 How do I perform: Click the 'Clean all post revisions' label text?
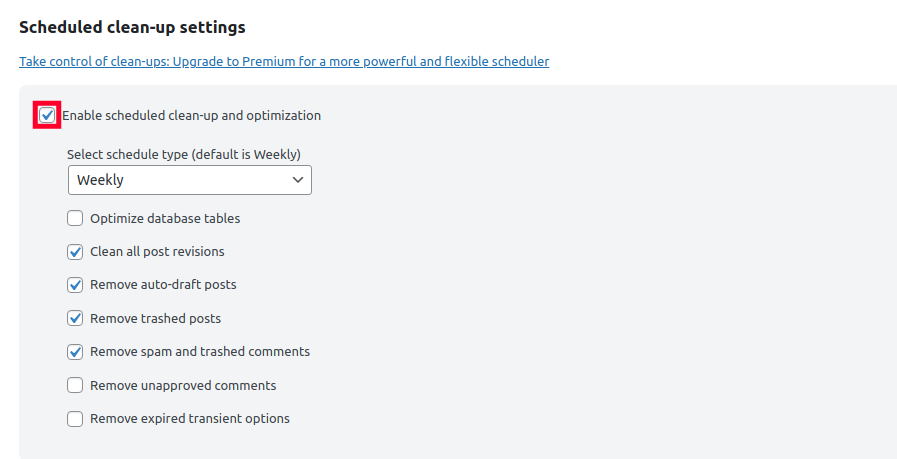pyautogui.click(x=157, y=252)
